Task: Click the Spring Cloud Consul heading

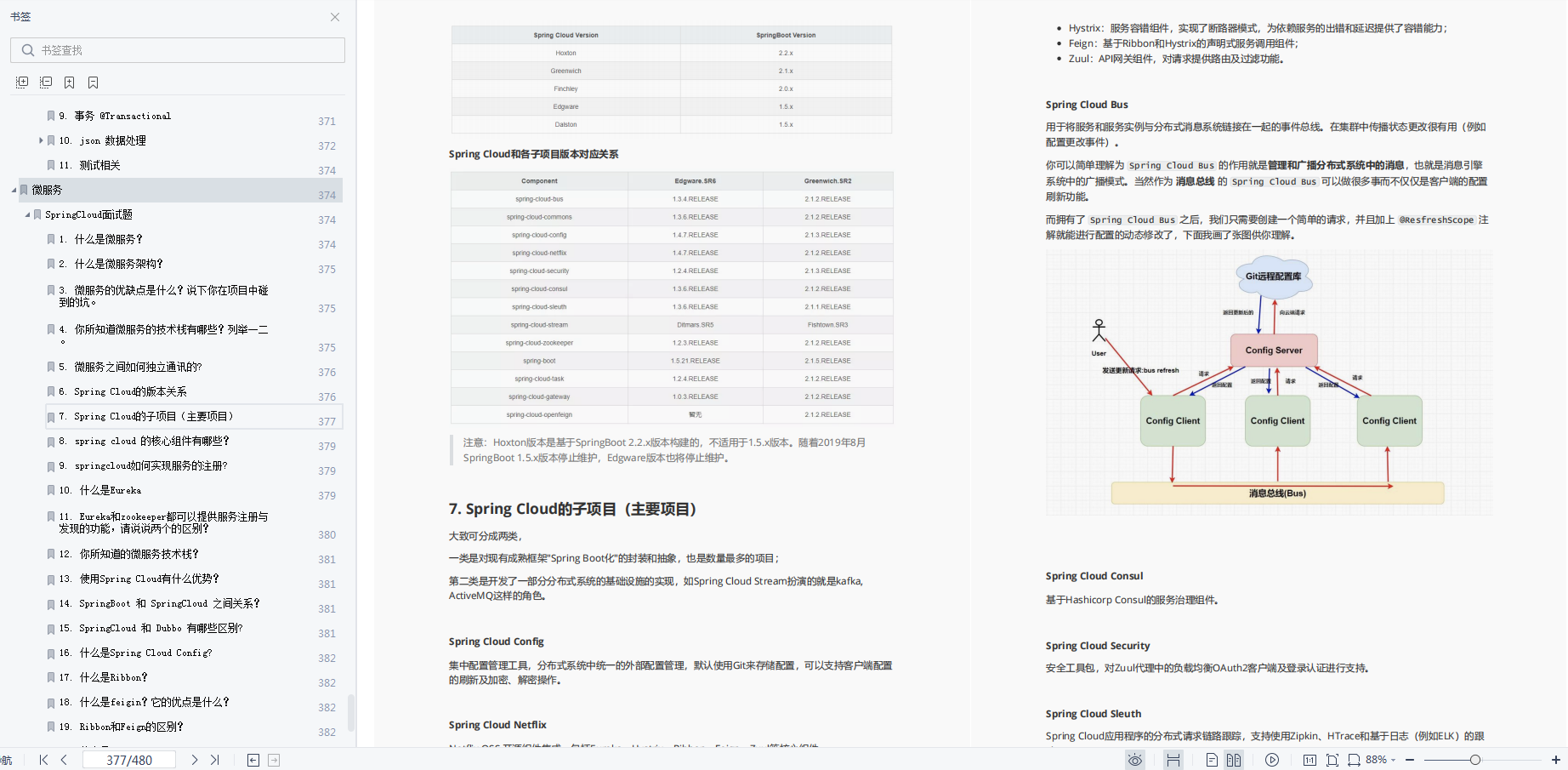Action: [1094, 576]
